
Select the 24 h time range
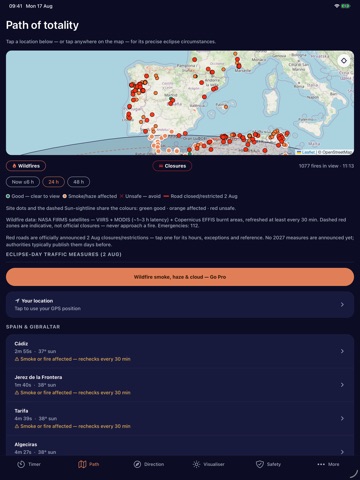point(53,182)
